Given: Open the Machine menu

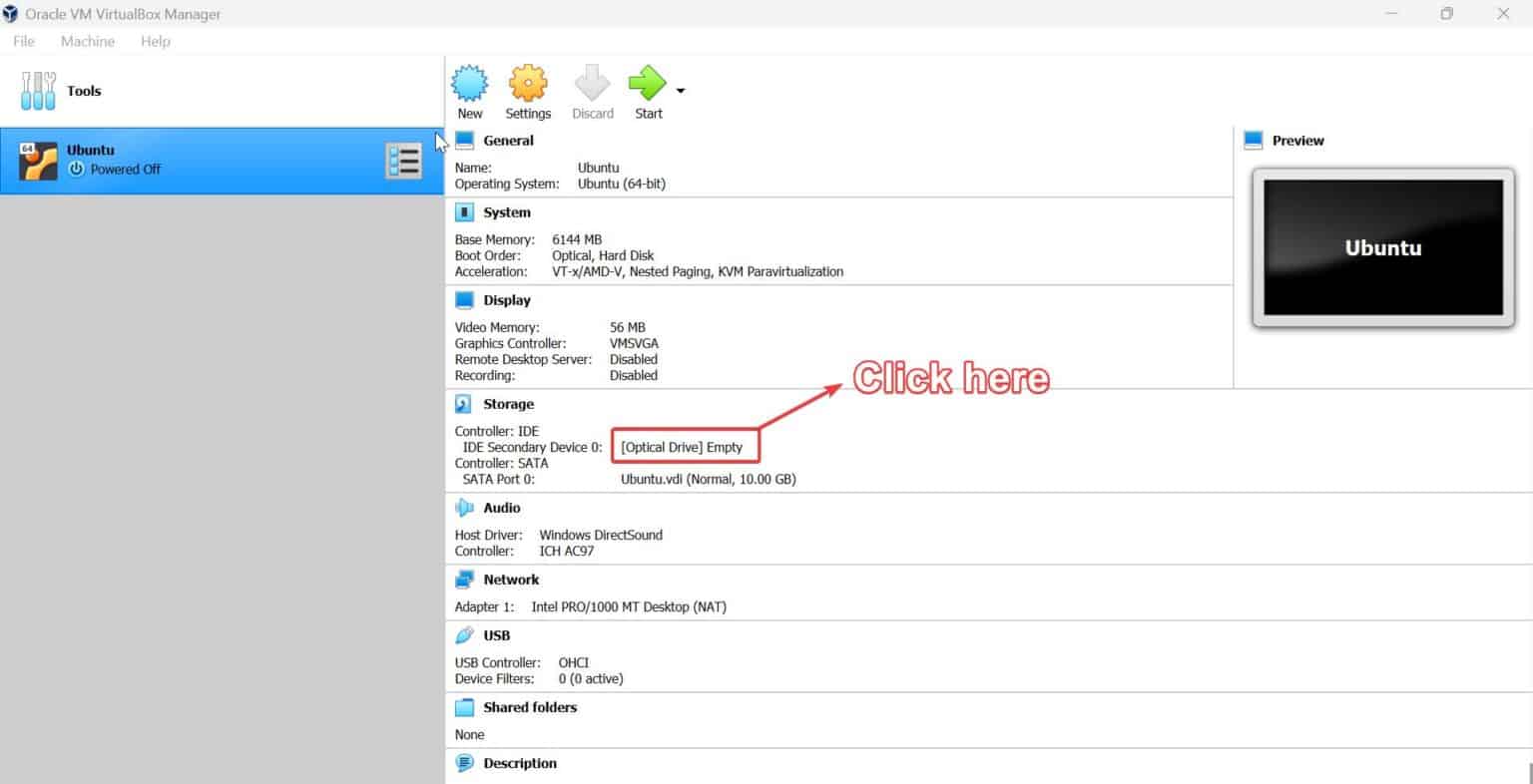Looking at the screenshot, I should pyautogui.click(x=87, y=41).
